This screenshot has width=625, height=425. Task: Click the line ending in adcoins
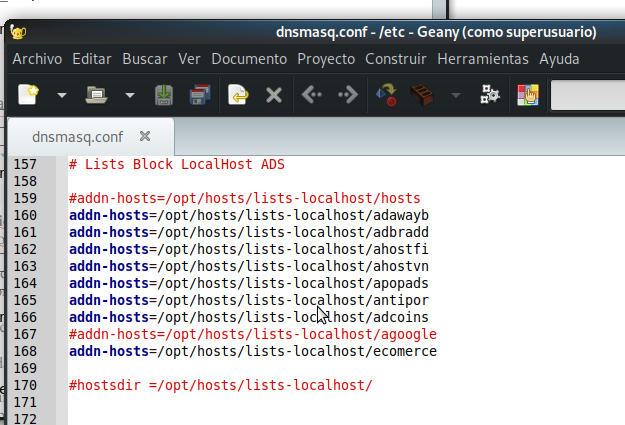pos(249,317)
